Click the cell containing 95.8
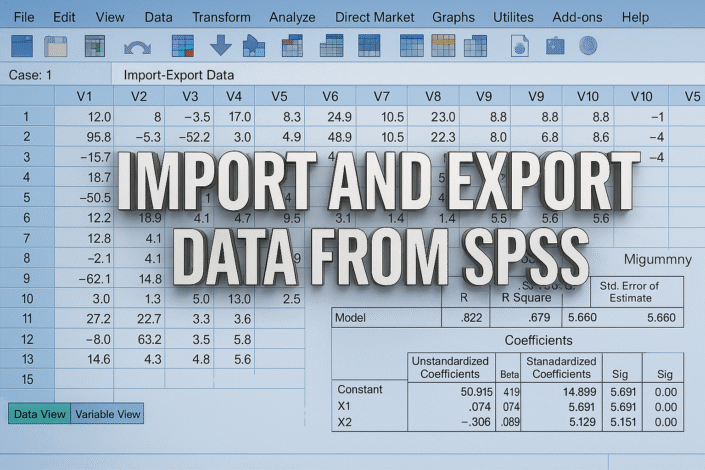The width and height of the screenshot is (705, 470). click(84, 137)
